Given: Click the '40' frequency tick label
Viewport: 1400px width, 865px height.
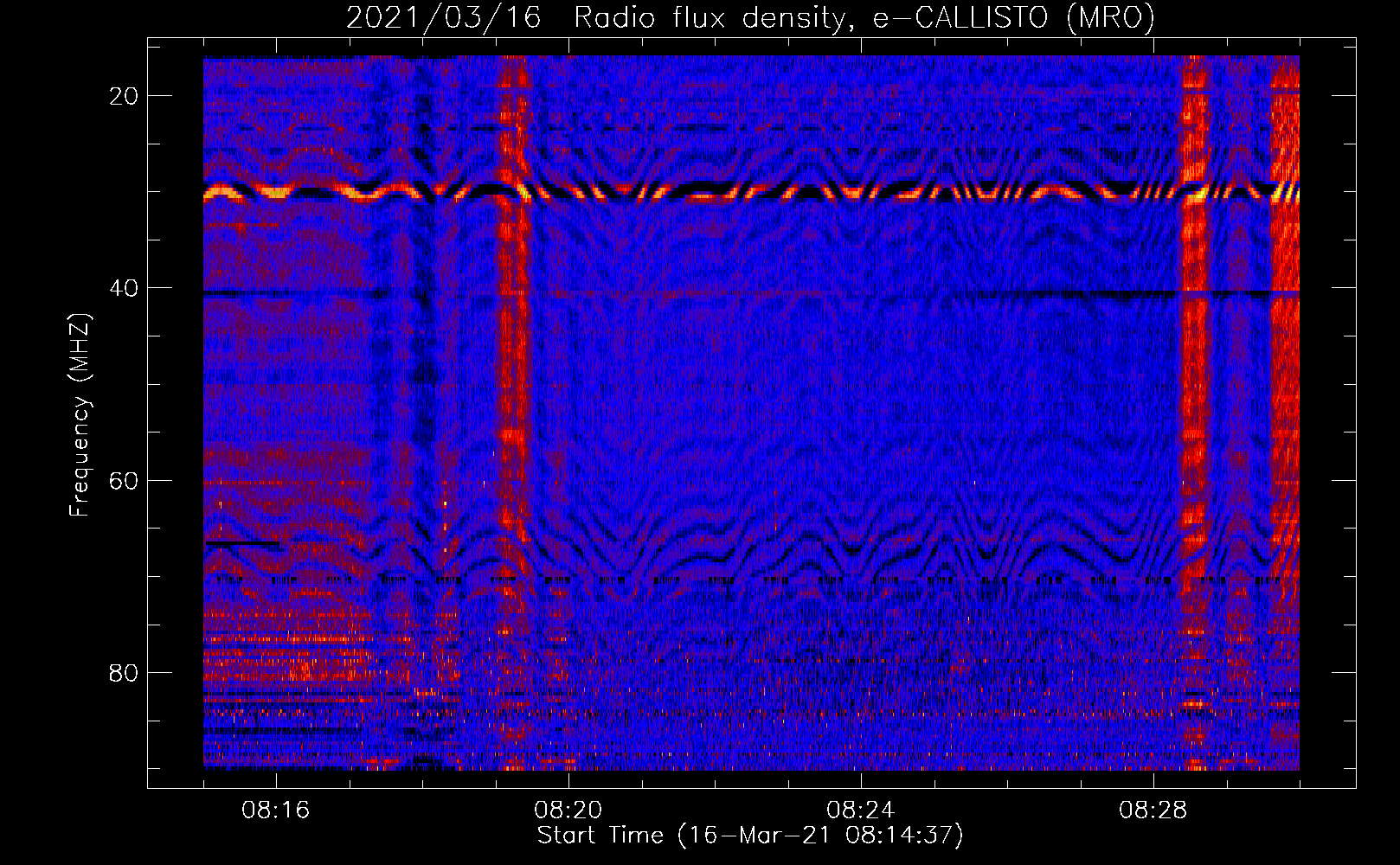Looking at the screenshot, I should [125, 287].
